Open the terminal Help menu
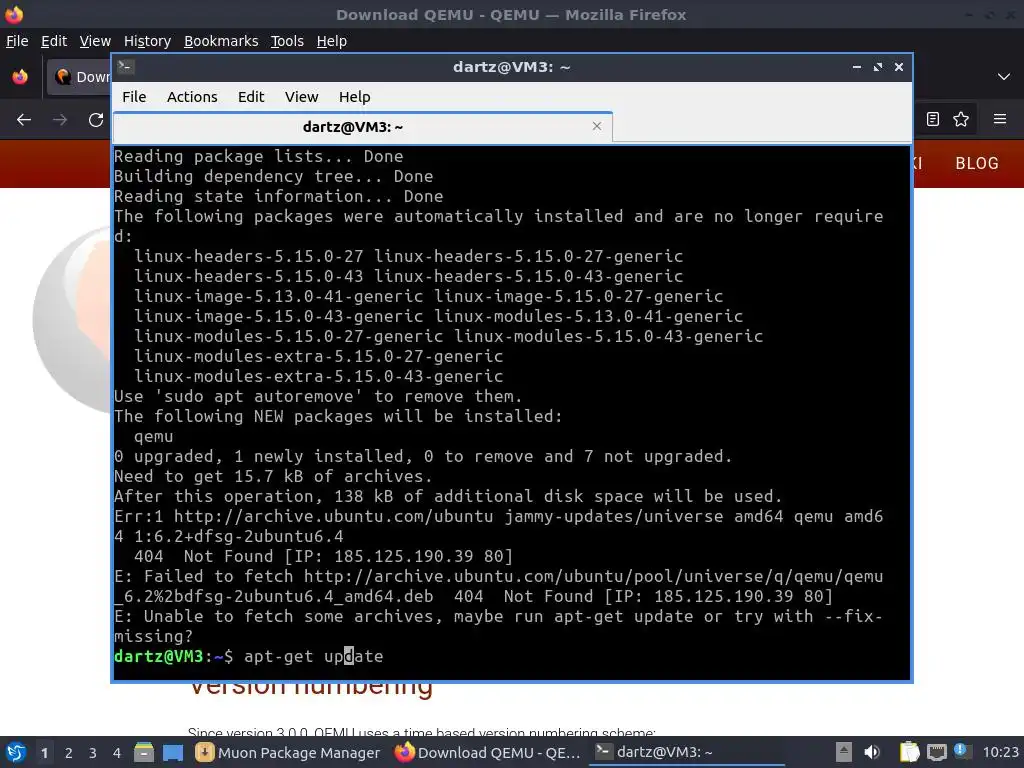The height and width of the screenshot is (768, 1024). point(355,97)
